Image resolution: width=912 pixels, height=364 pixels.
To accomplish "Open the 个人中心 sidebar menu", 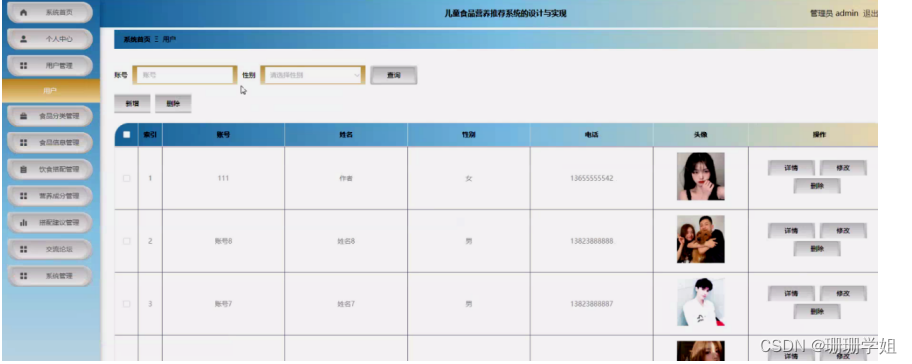I will pyautogui.click(x=50, y=39).
